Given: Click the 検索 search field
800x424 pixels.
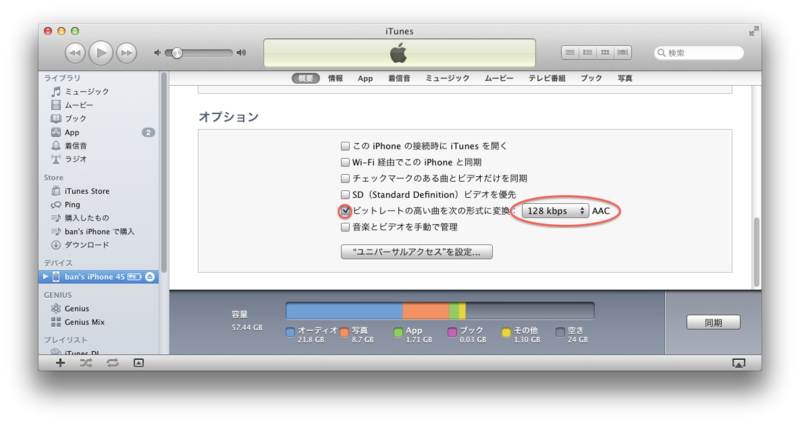Looking at the screenshot, I should pos(699,53).
